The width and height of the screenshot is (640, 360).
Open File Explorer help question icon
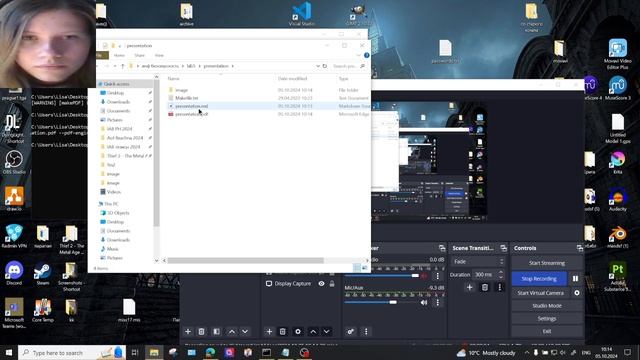pos(367,55)
